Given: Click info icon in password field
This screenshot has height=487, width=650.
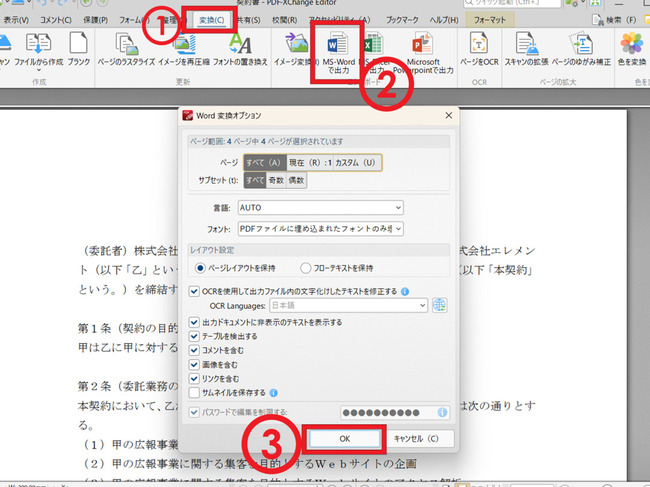Looking at the screenshot, I should click(442, 412).
